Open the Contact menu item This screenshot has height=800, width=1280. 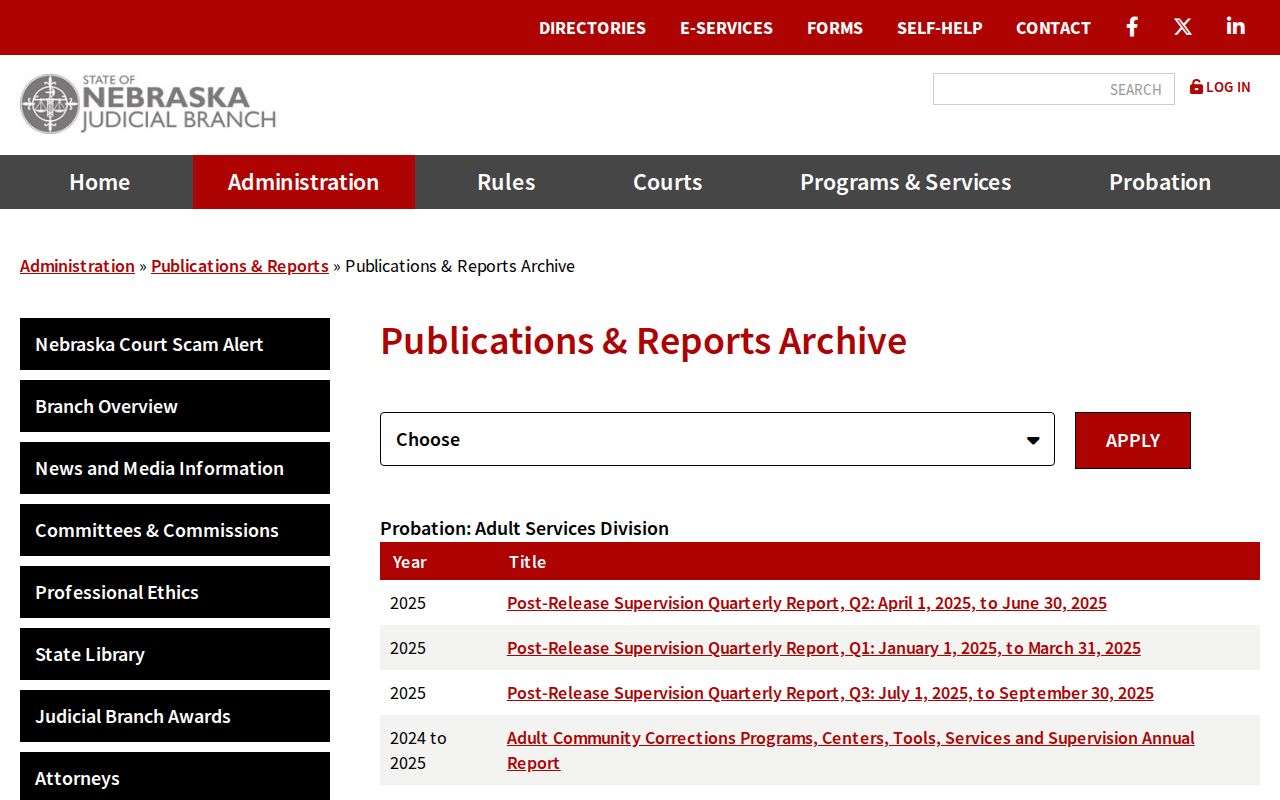coord(1053,28)
